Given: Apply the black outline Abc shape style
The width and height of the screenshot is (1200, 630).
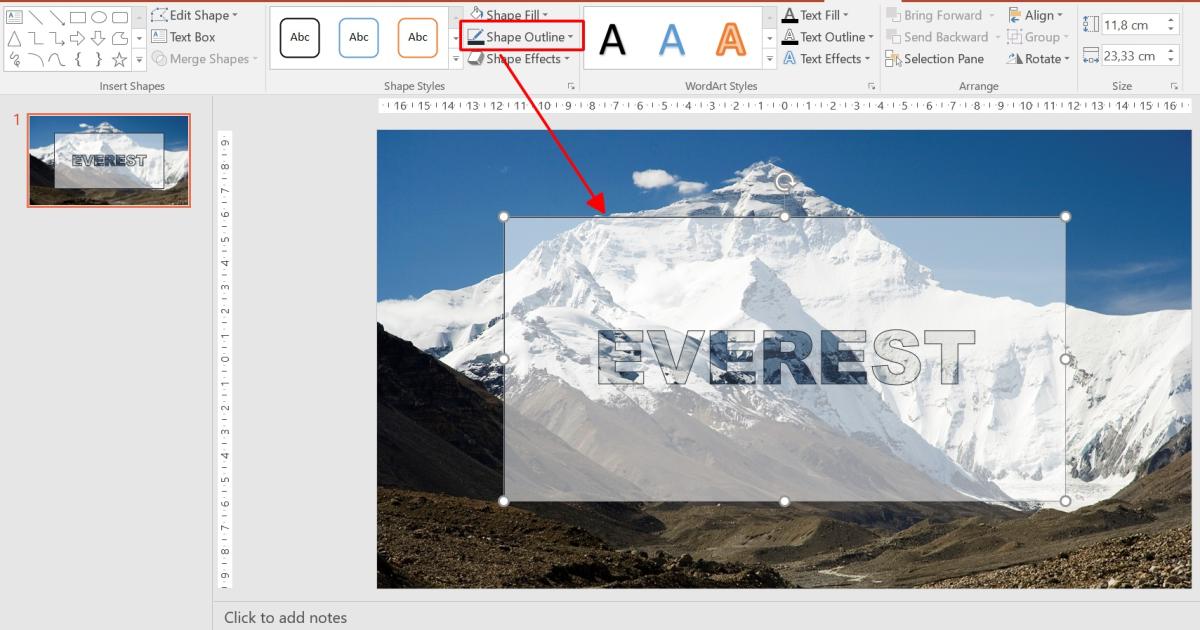Looking at the screenshot, I should click(300, 37).
